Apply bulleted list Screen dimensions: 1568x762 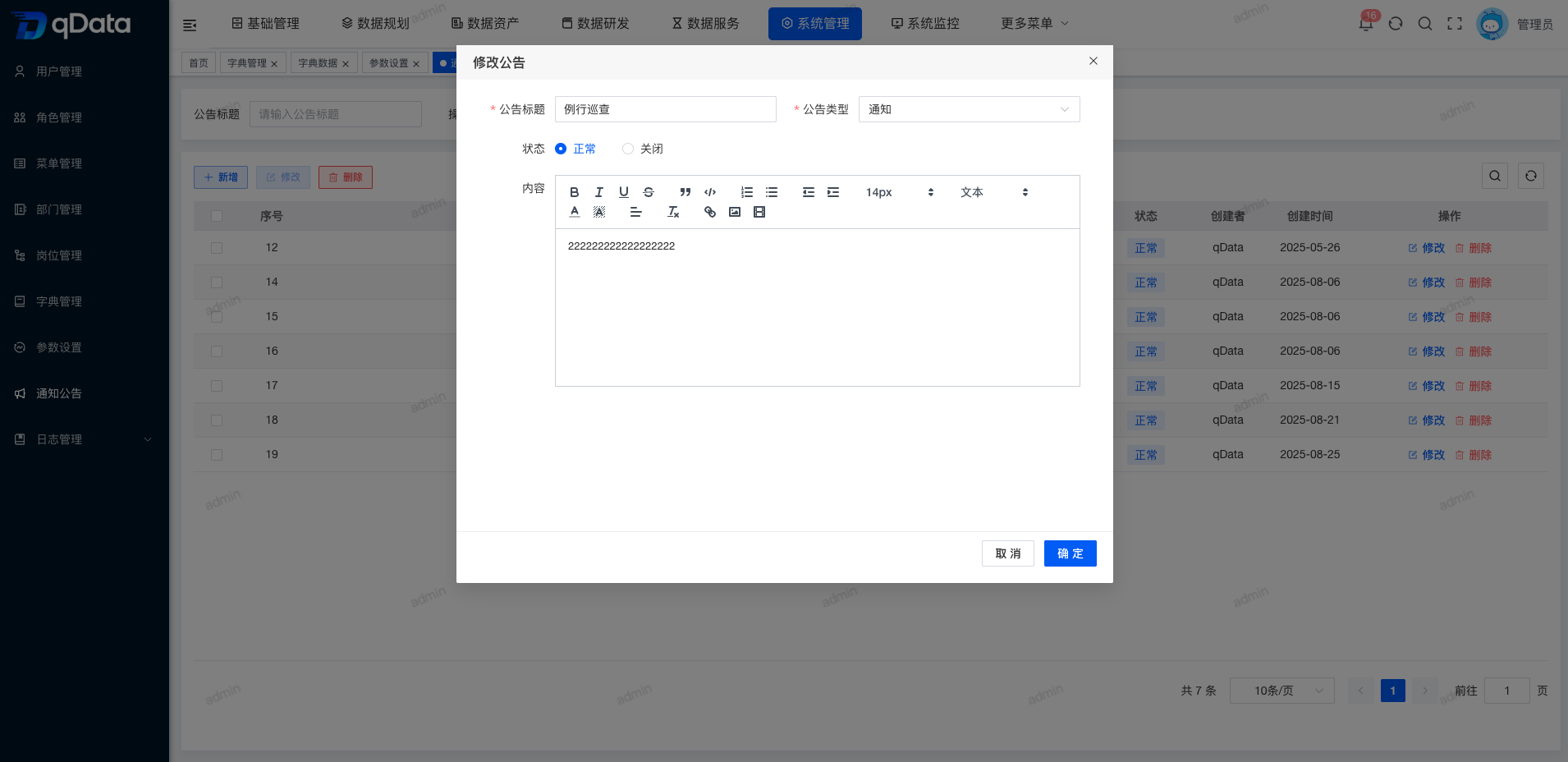coord(772,192)
